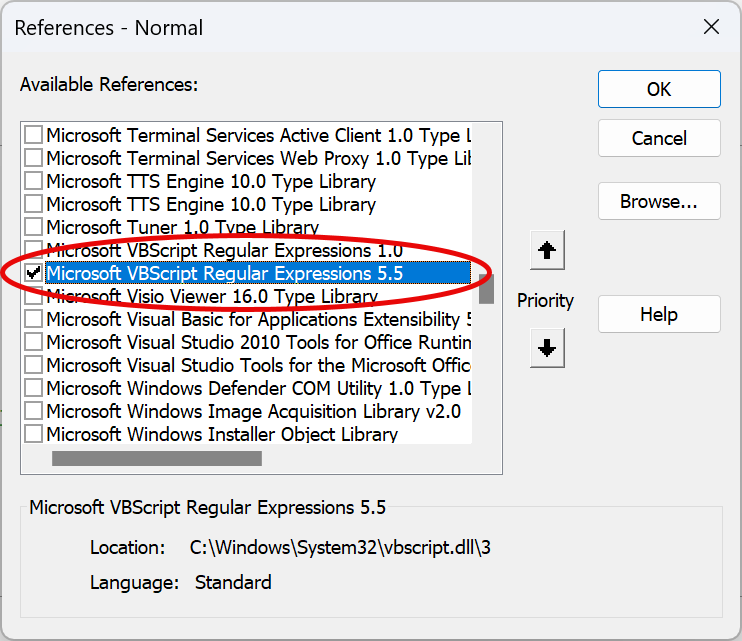This screenshot has height=641, width=742.
Task: Tick VBScript Regular Expressions 1.0 checkbox
Action: click(x=34, y=249)
